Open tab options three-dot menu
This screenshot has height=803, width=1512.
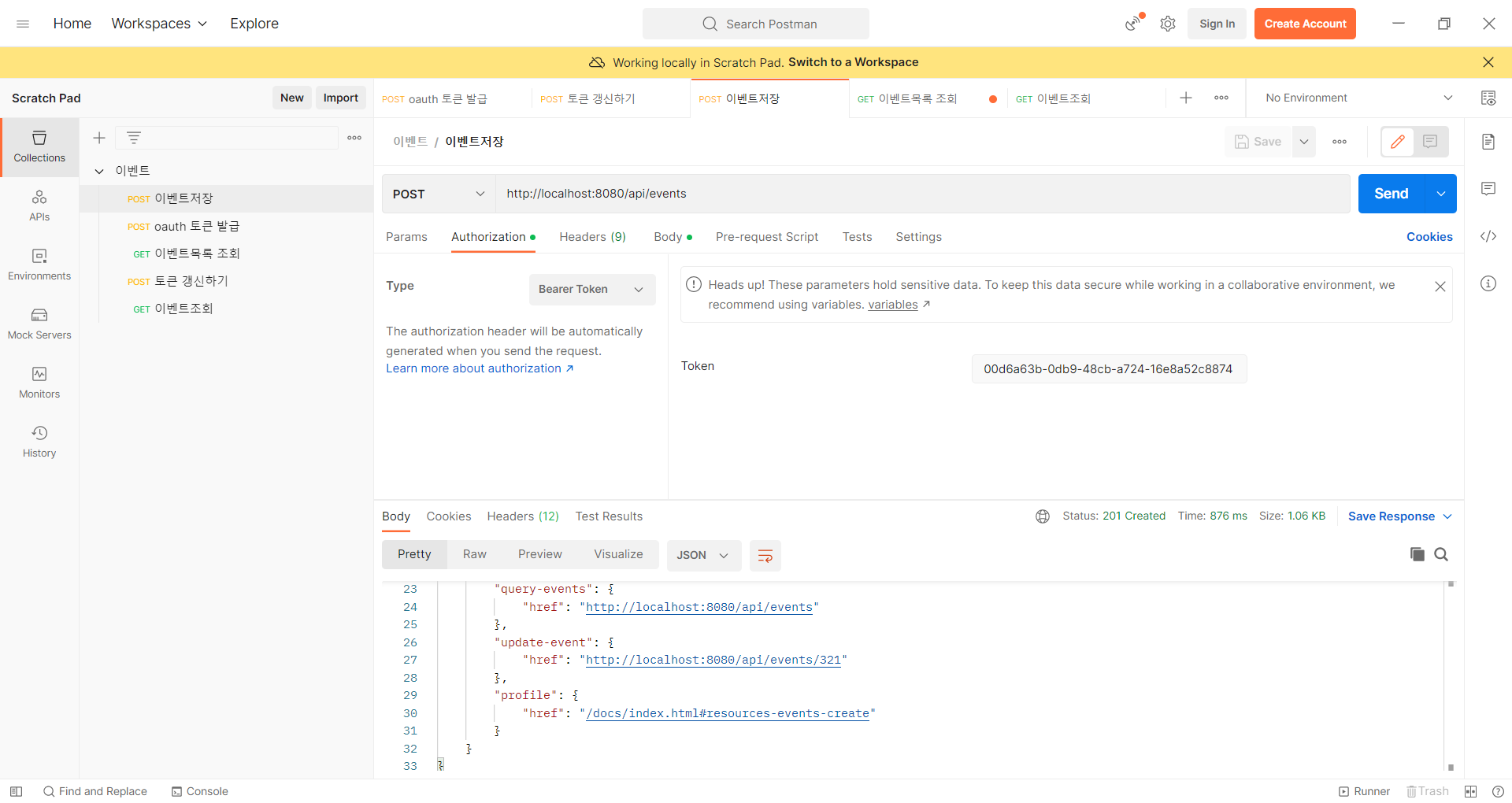pos(1221,98)
